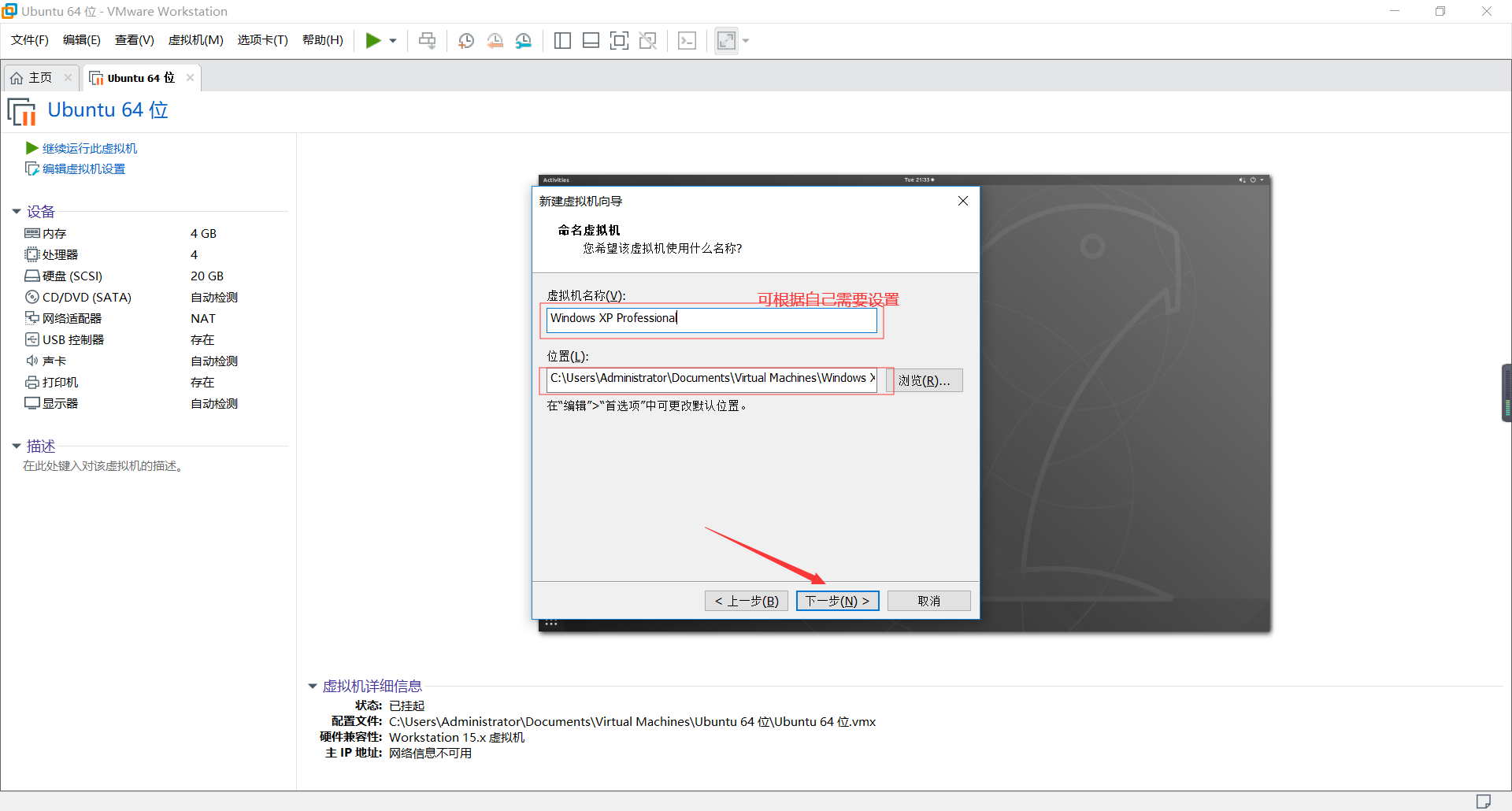Click the unity mode toolbar icon
The image size is (1512, 811).
(648, 40)
